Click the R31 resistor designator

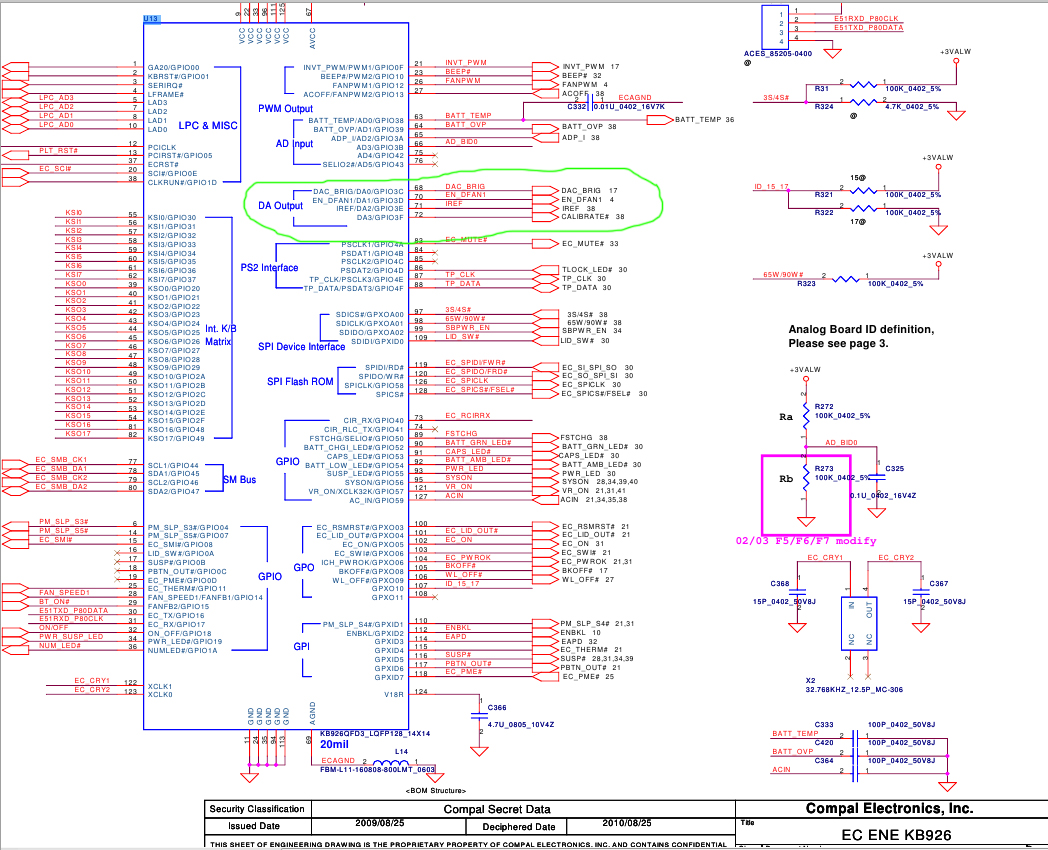point(821,89)
